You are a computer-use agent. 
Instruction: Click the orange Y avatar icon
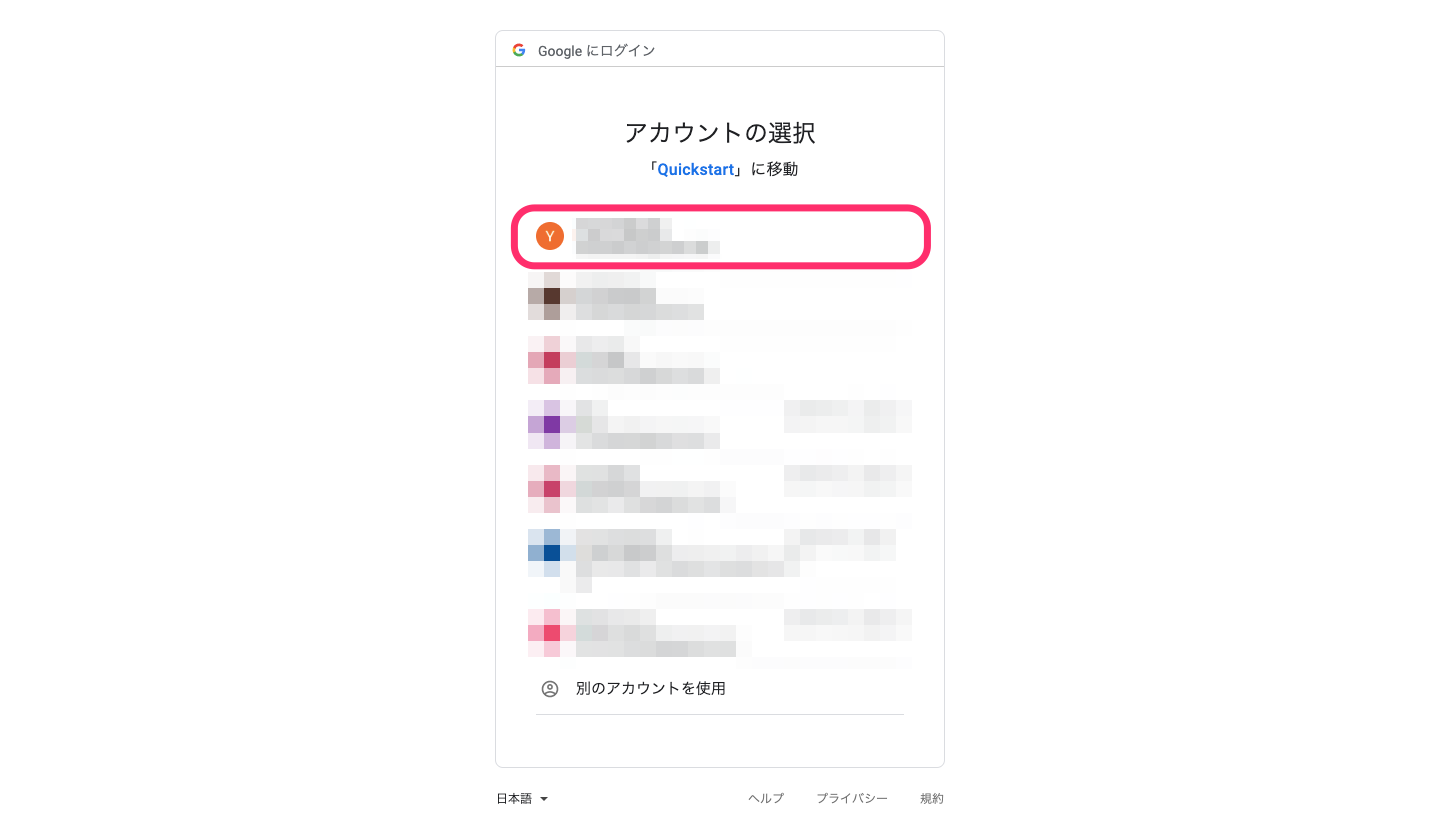[x=550, y=236]
